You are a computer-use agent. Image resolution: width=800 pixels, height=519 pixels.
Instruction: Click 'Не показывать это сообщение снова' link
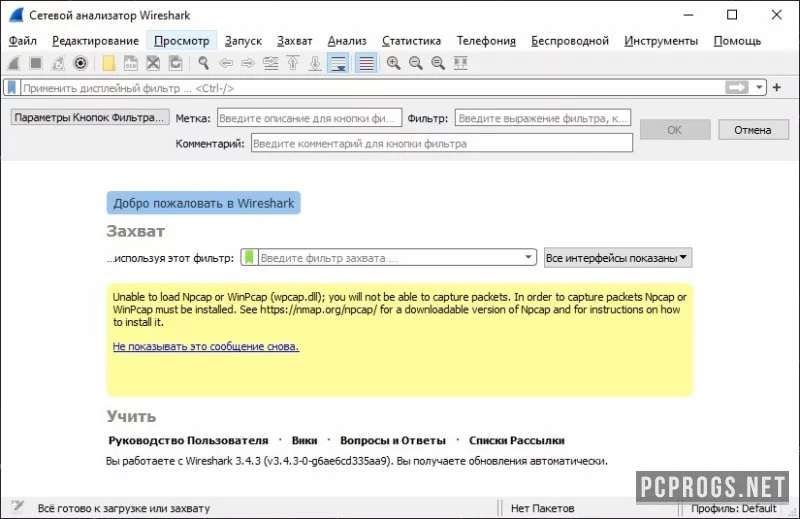[x=206, y=346]
